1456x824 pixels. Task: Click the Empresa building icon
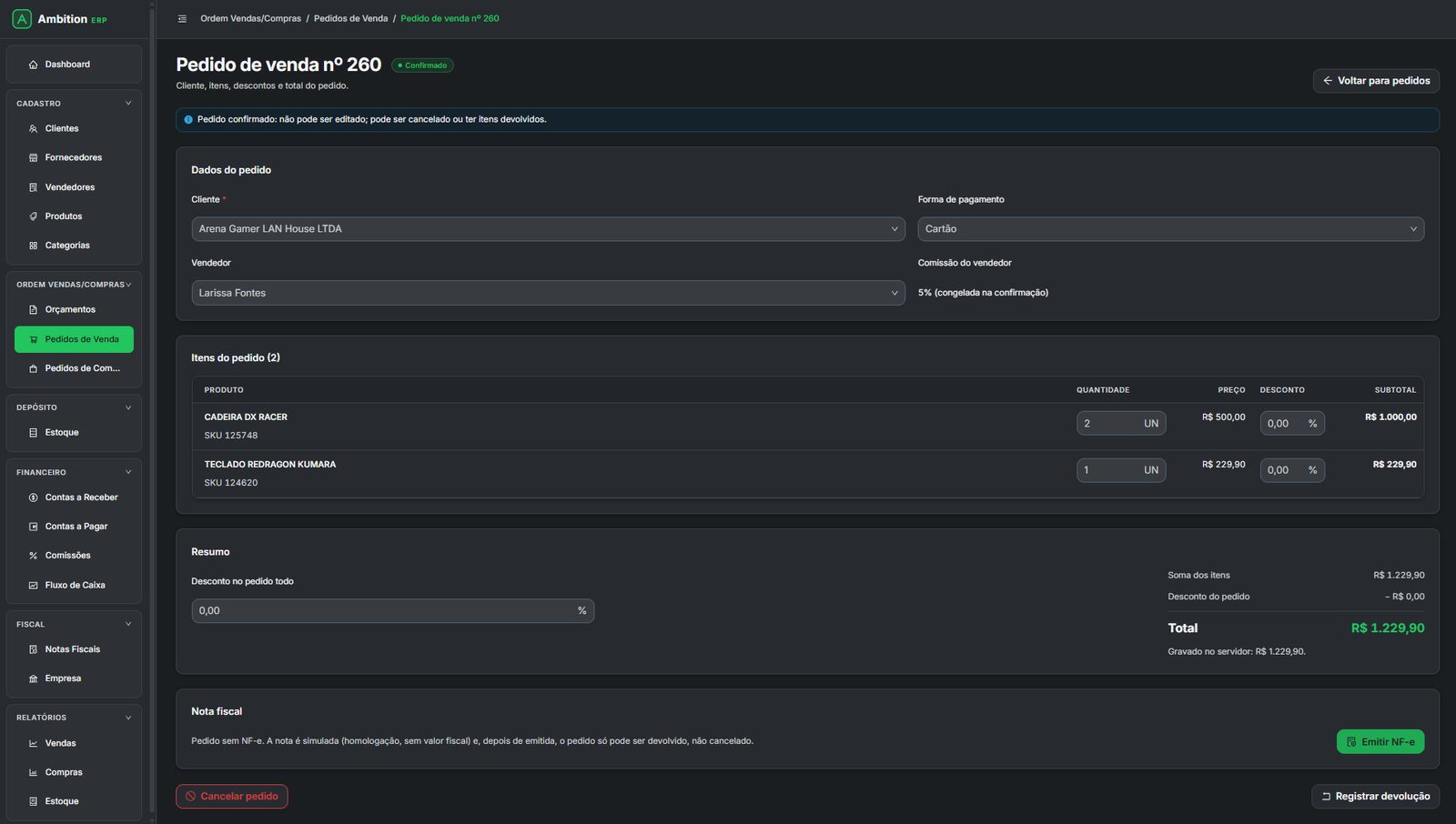point(34,678)
